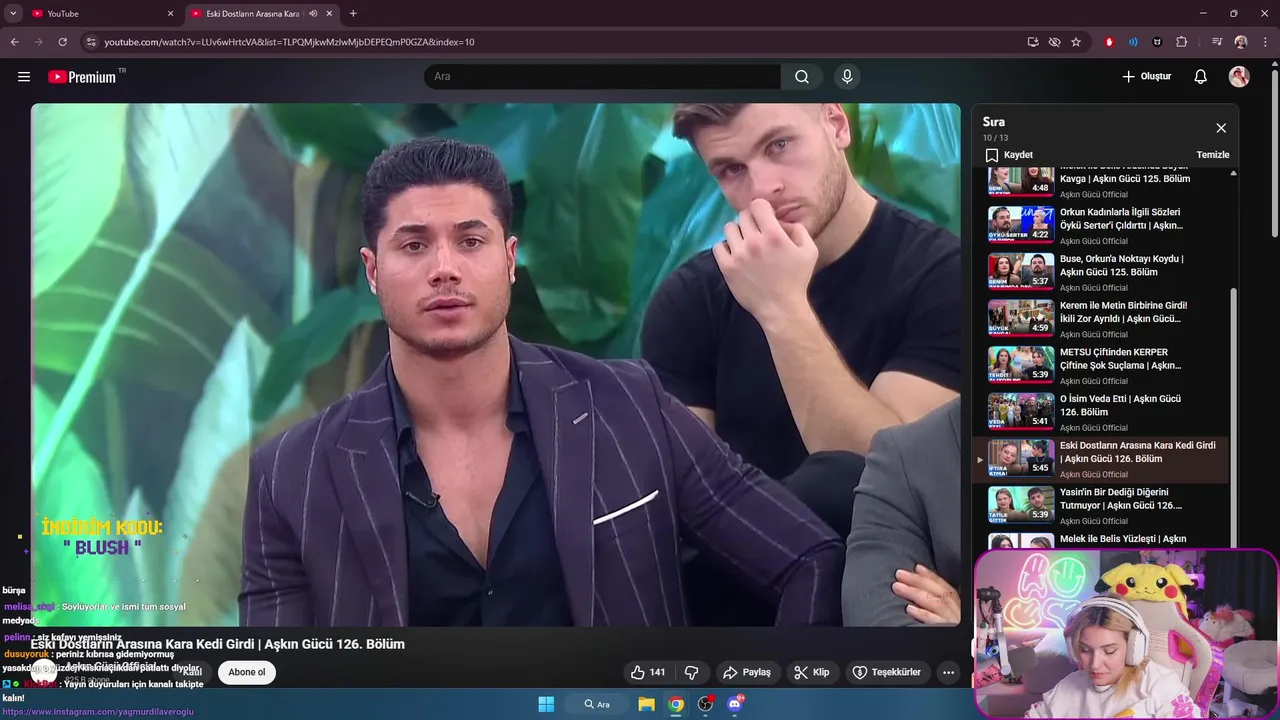Open the Windows Start menu

coord(546,704)
